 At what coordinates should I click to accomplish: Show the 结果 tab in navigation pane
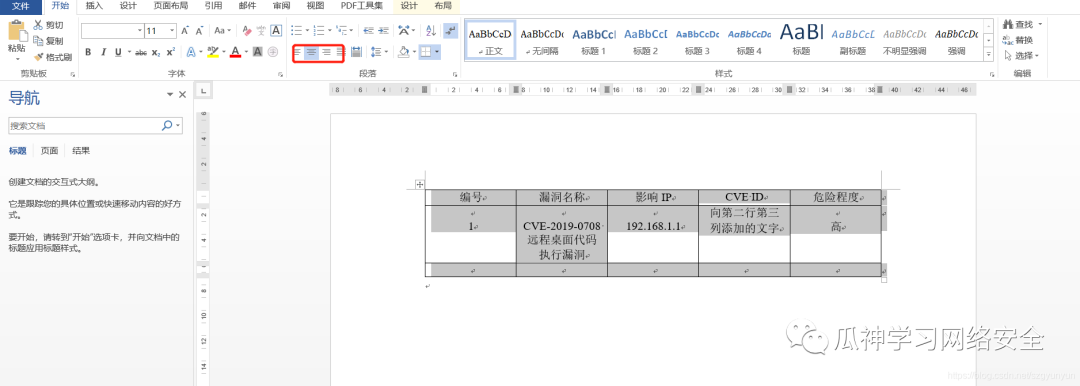(x=81, y=151)
